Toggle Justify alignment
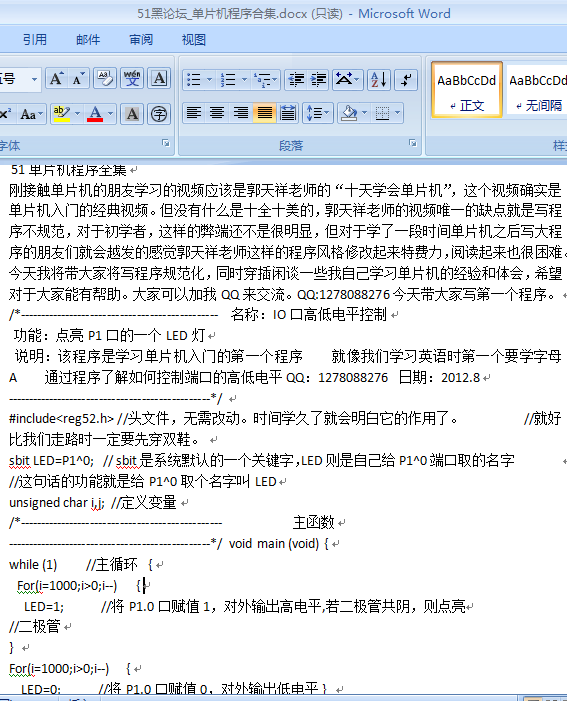The height and width of the screenshot is (701, 567). pos(264,113)
